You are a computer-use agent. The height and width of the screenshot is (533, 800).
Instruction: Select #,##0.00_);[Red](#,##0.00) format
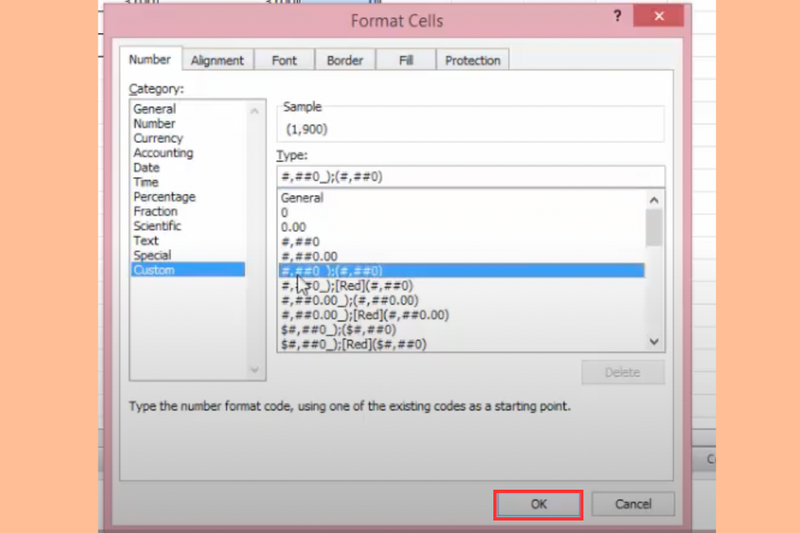[462, 315]
